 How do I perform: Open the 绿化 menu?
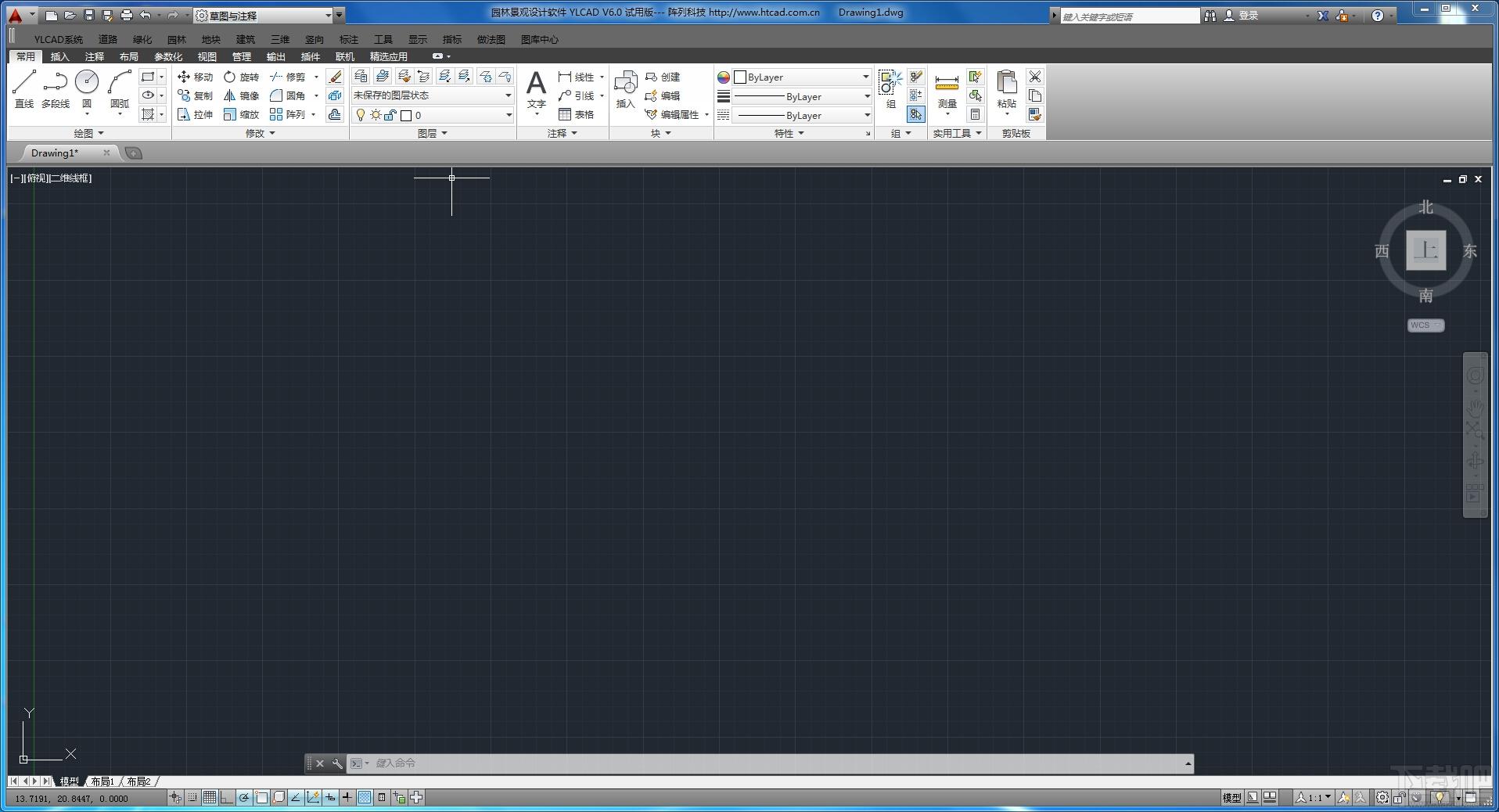[142, 39]
